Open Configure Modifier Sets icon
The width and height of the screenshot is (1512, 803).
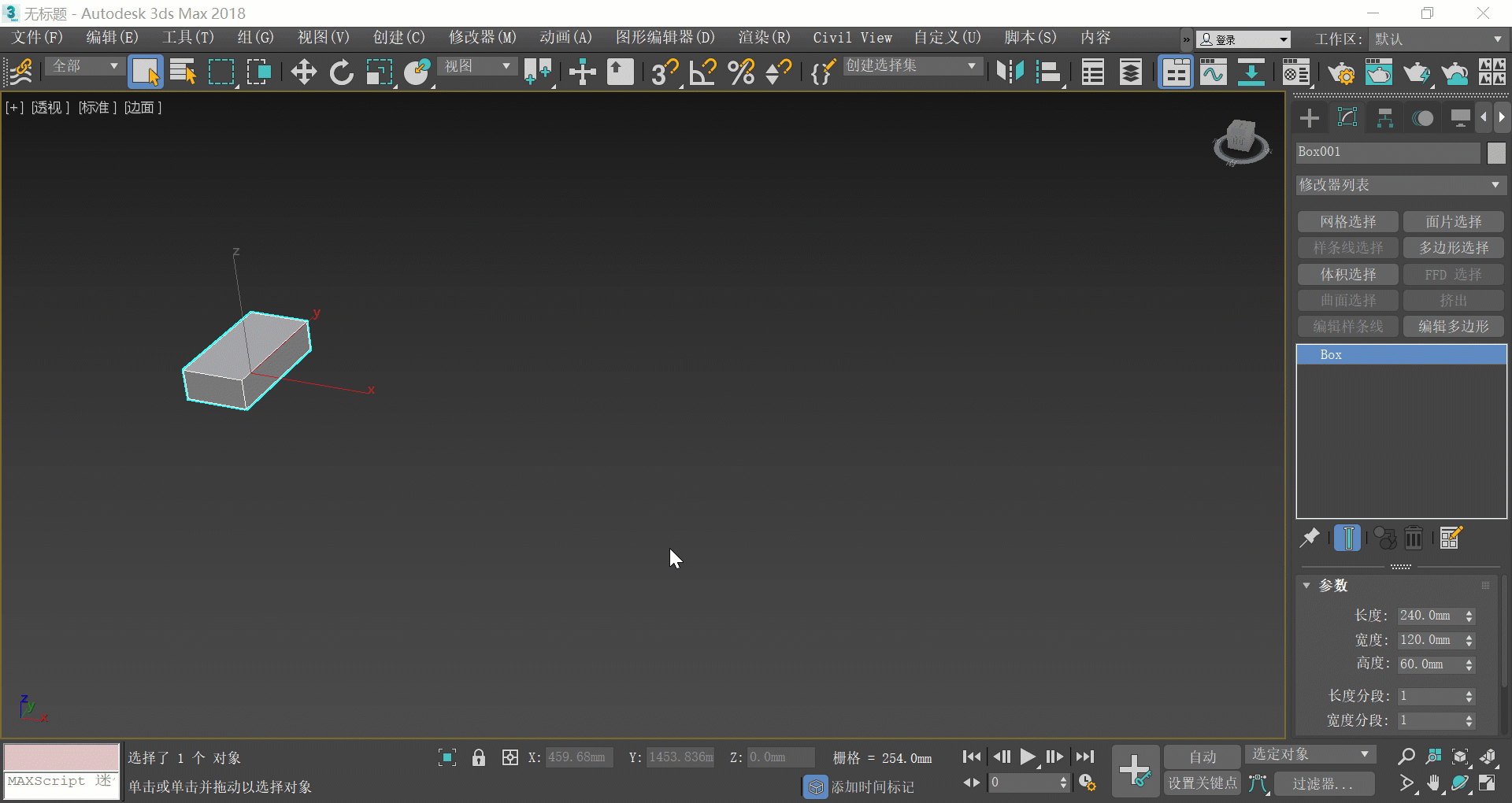(x=1451, y=538)
